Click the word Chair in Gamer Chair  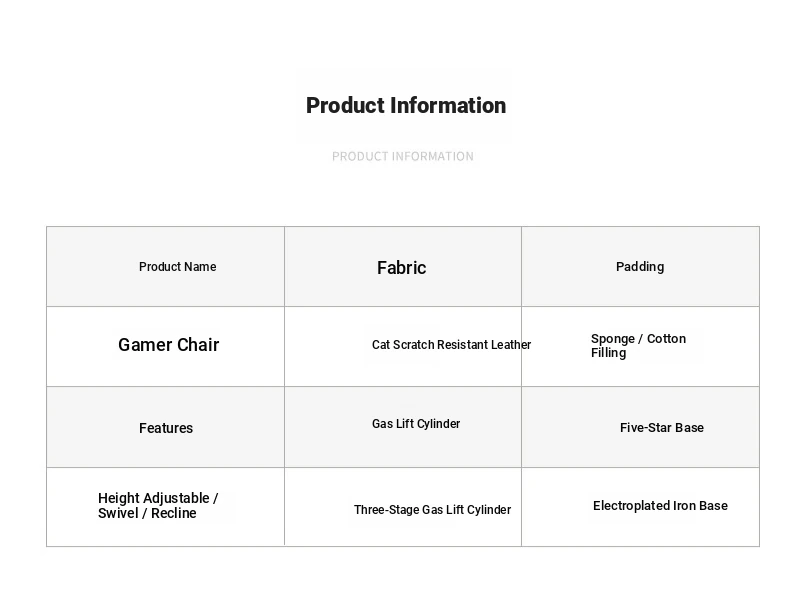pyautogui.click(x=198, y=345)
